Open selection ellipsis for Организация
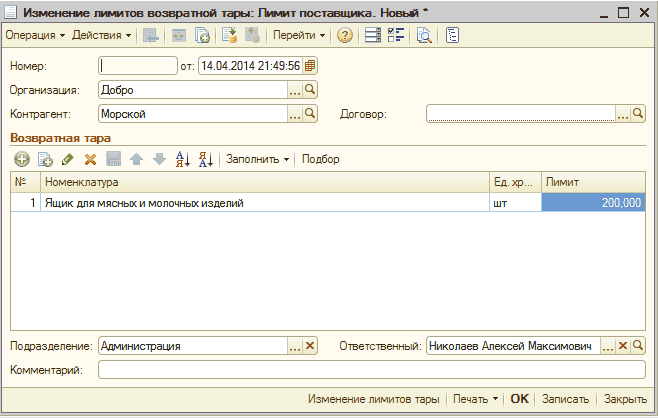This screenshot has height=418, width=658. pos(295,90)
